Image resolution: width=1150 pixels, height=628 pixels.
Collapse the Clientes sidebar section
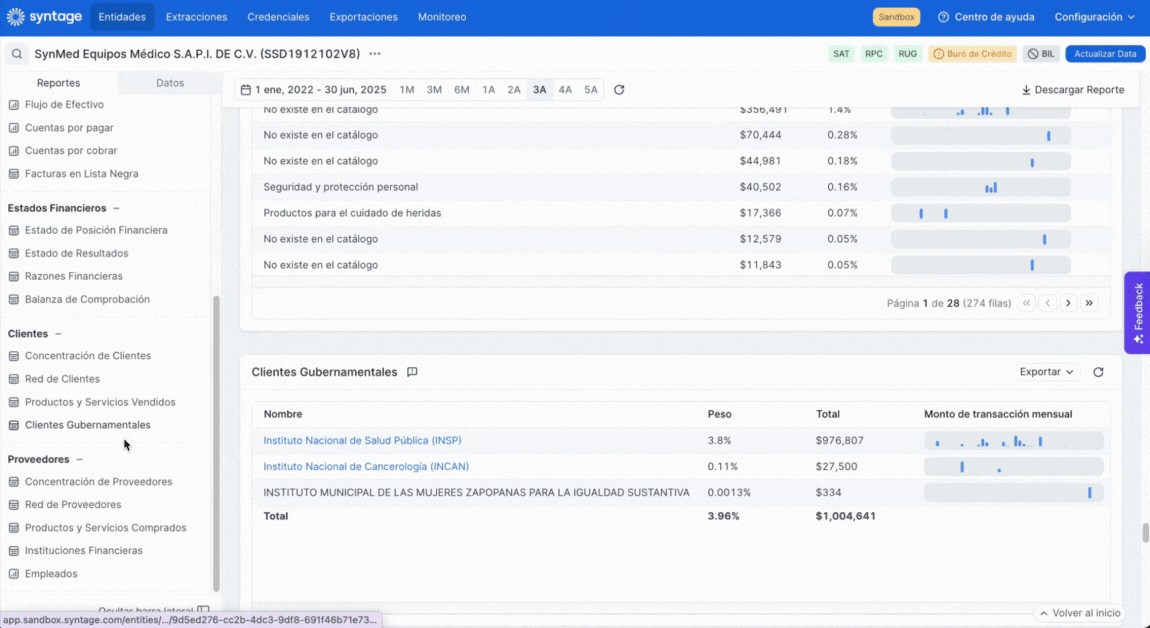(58, 334)
